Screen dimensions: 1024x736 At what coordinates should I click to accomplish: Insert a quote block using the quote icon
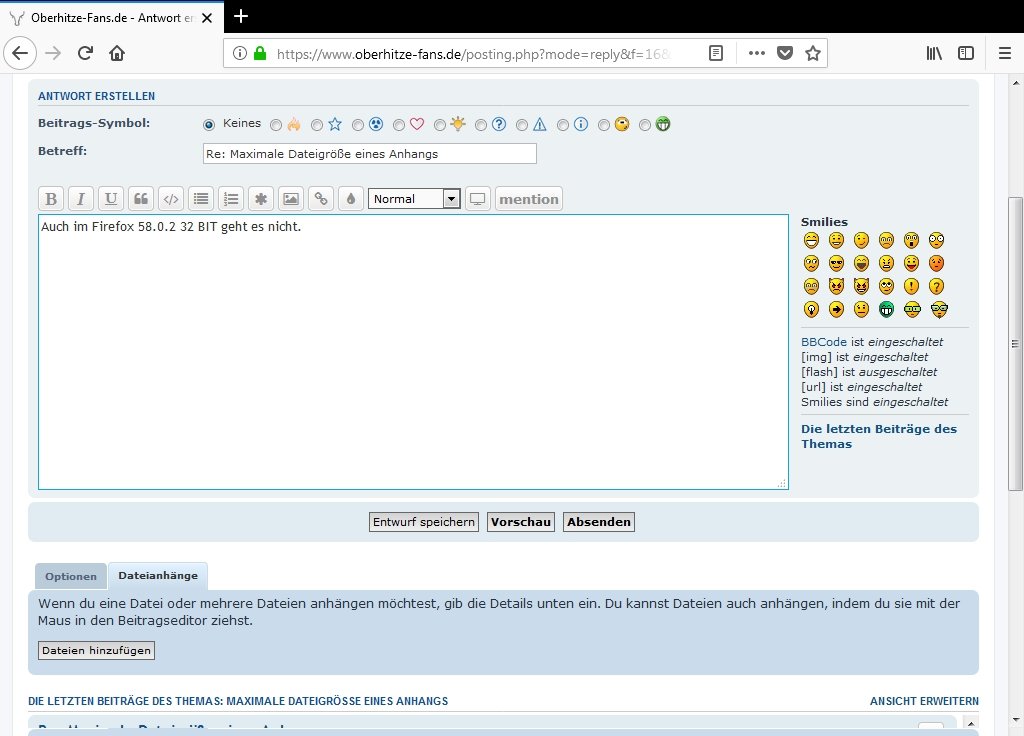[x=141, y=199]
